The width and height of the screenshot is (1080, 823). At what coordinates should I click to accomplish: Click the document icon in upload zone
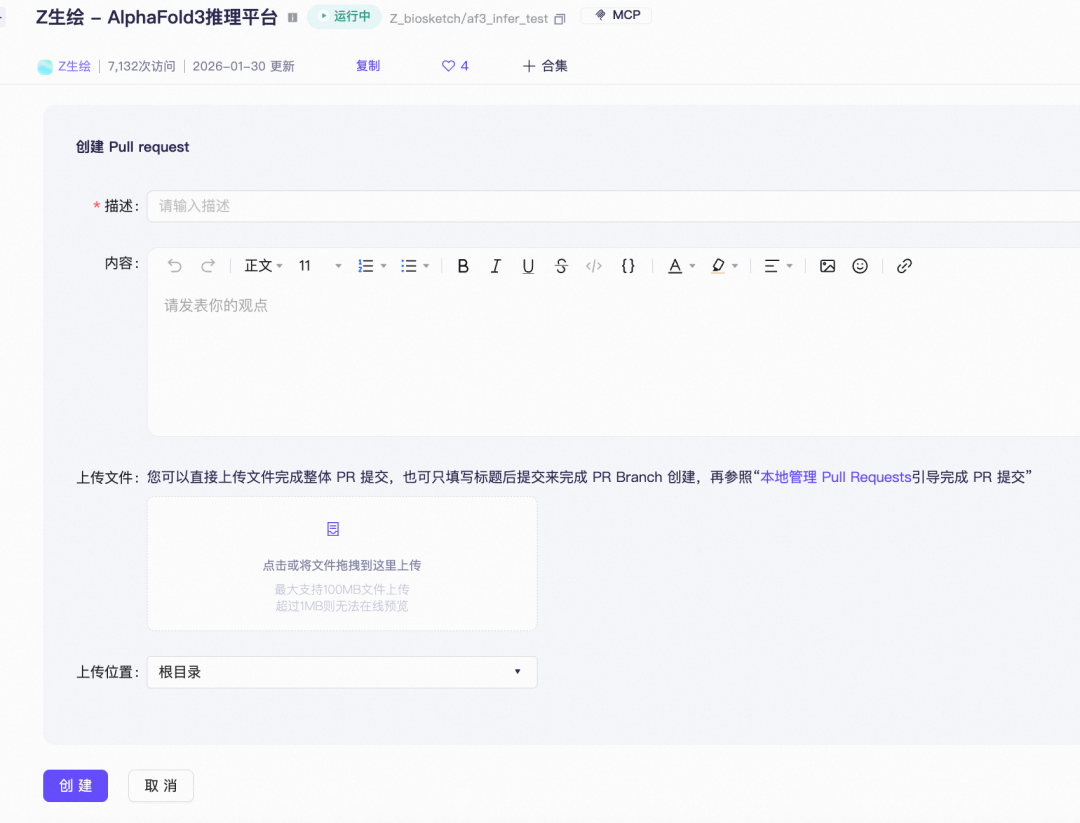(333, 529)
